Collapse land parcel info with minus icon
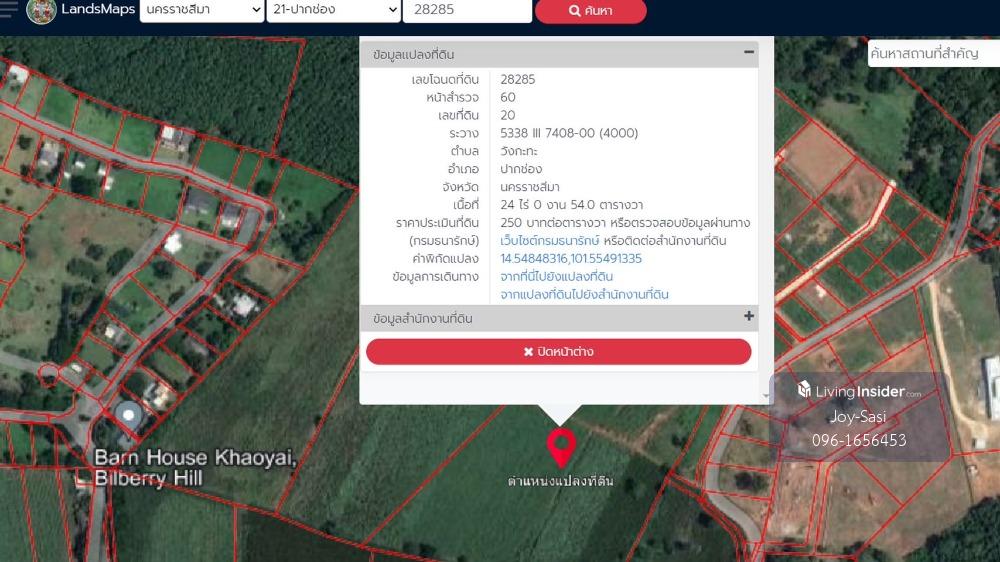 click(x=748, y=53)
